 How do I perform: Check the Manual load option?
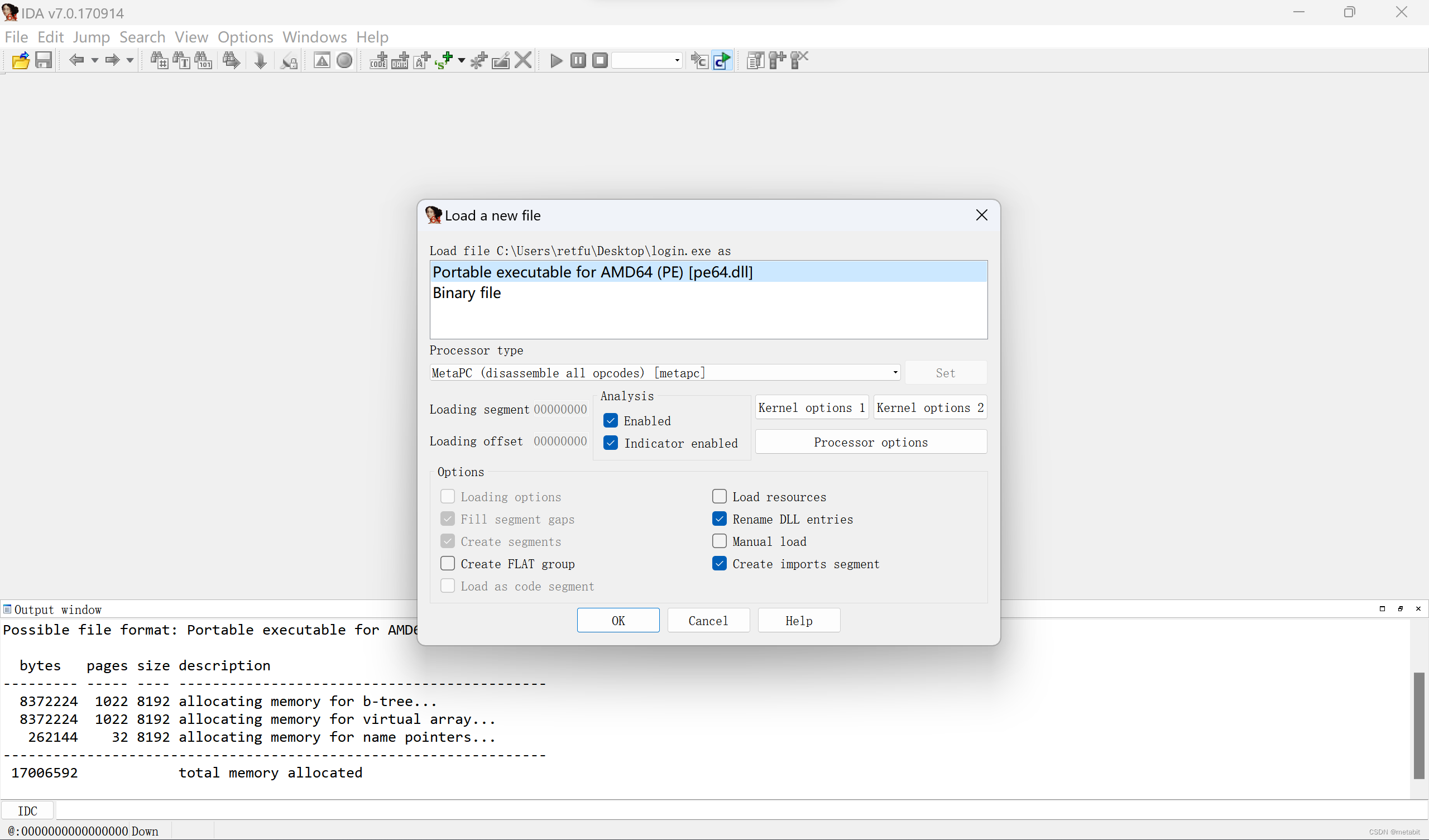tap(720, 541)
